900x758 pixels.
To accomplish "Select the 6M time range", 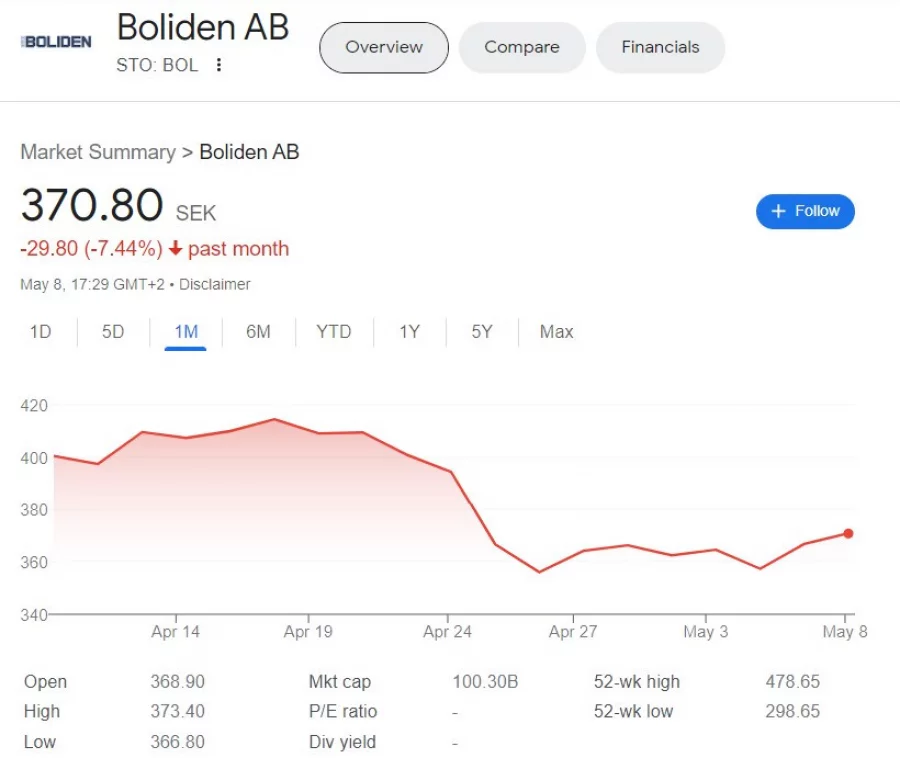I will click(258, 331).
